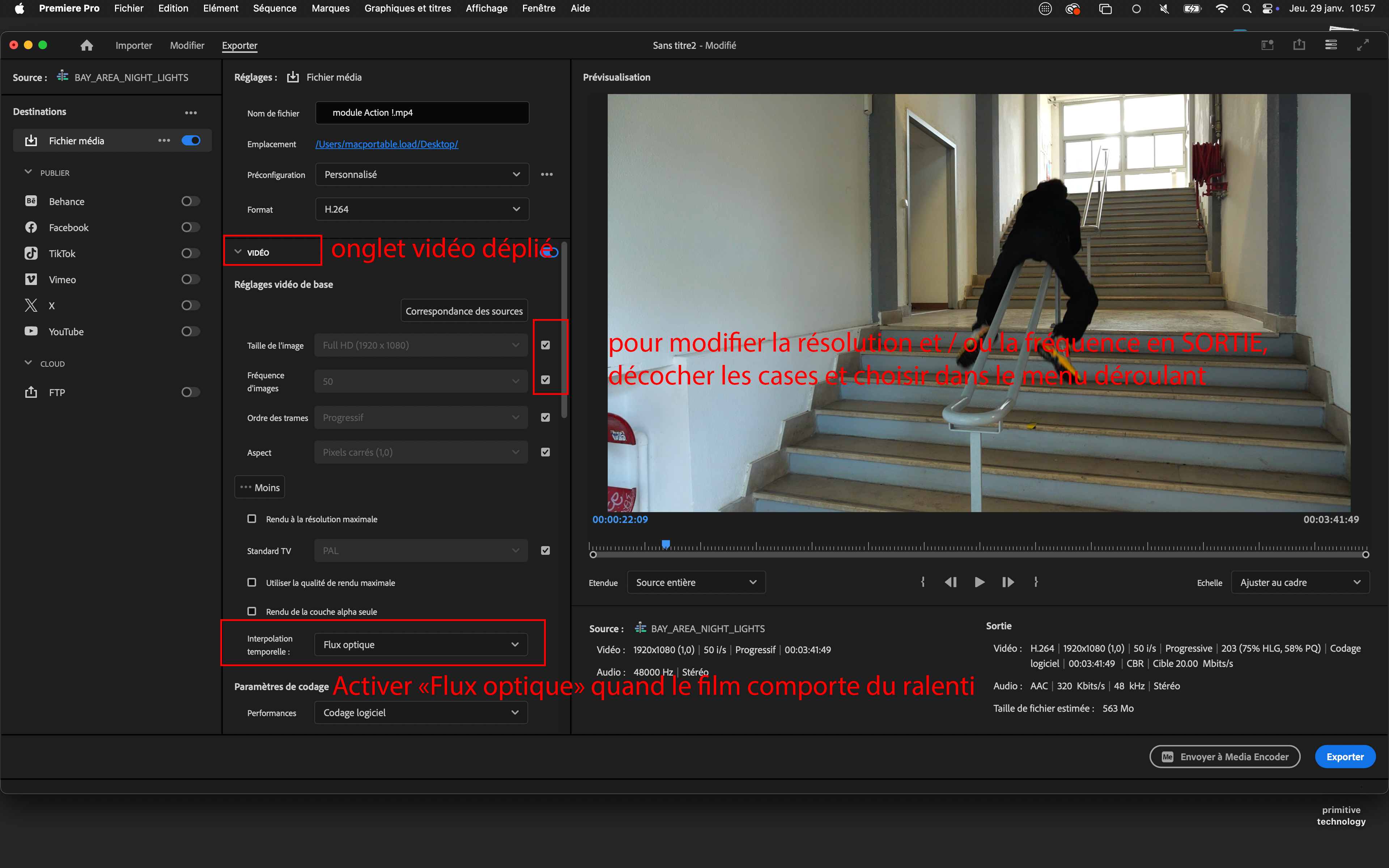Screen dimensions: 1389x868
Task: Select the Behance destination icon
Action: click(x=31, y=201)
